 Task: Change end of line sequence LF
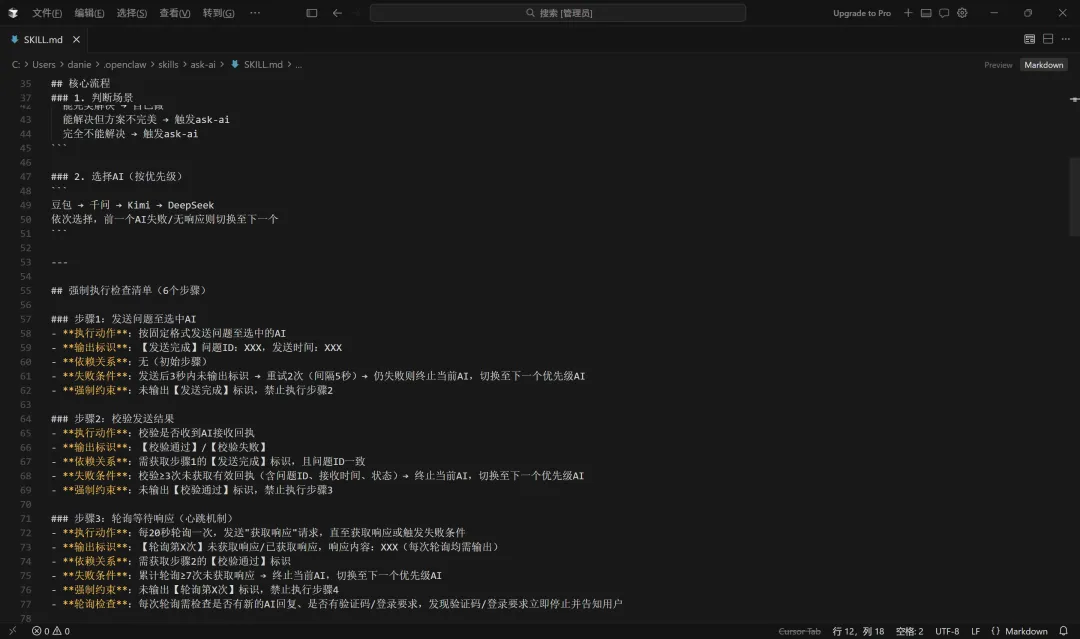(975, 631)
